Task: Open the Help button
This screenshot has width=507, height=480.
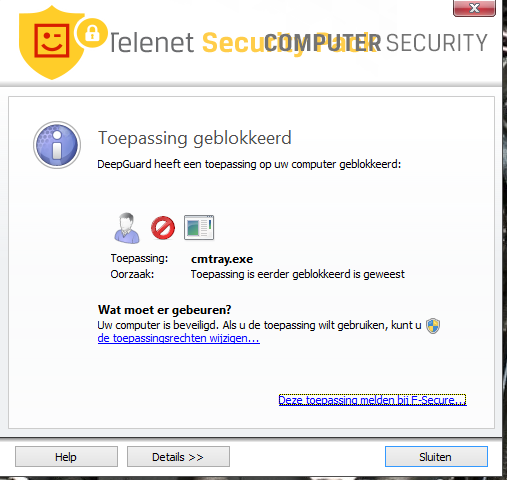Action: (x=66, y=457)
